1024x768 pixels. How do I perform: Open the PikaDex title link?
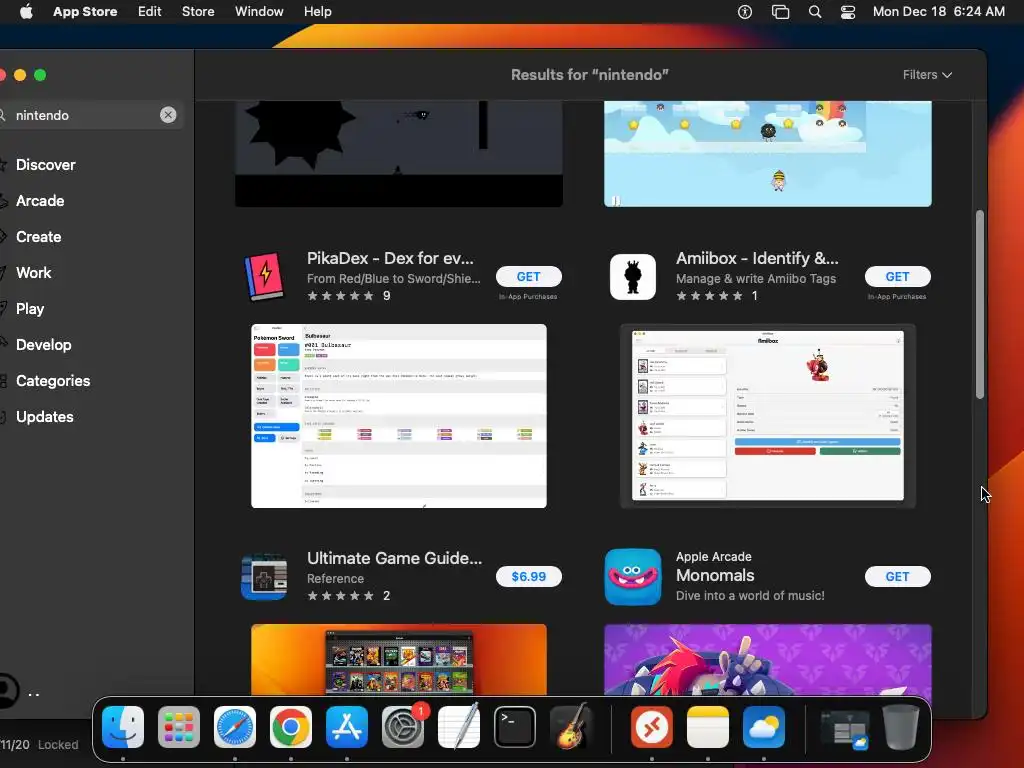(x=391, y=259)
